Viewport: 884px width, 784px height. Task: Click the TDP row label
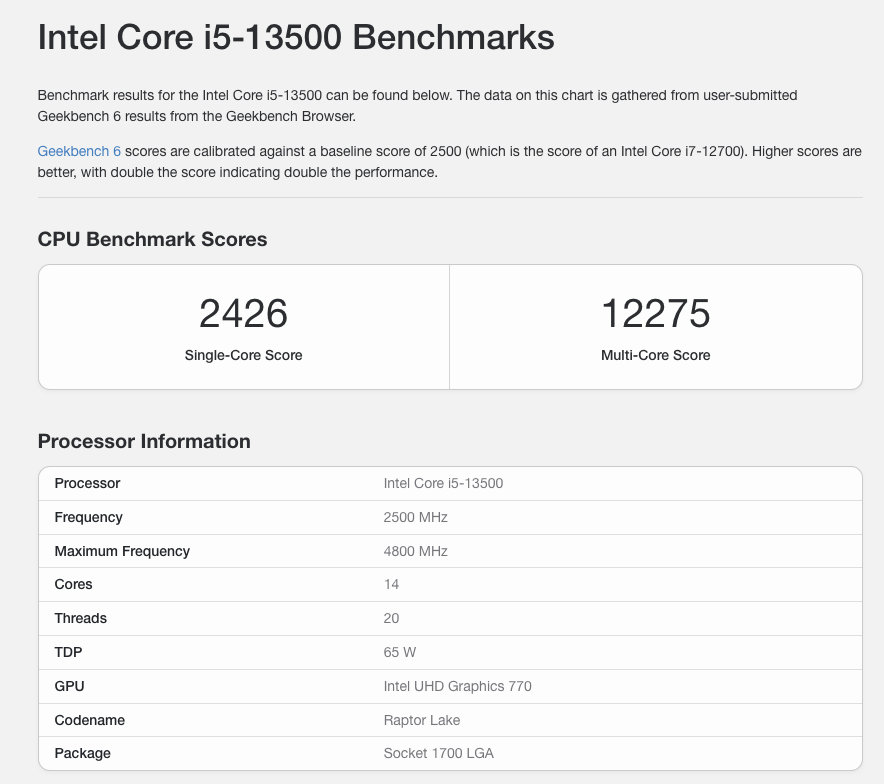pyautogui.click(x=68, y=652)
